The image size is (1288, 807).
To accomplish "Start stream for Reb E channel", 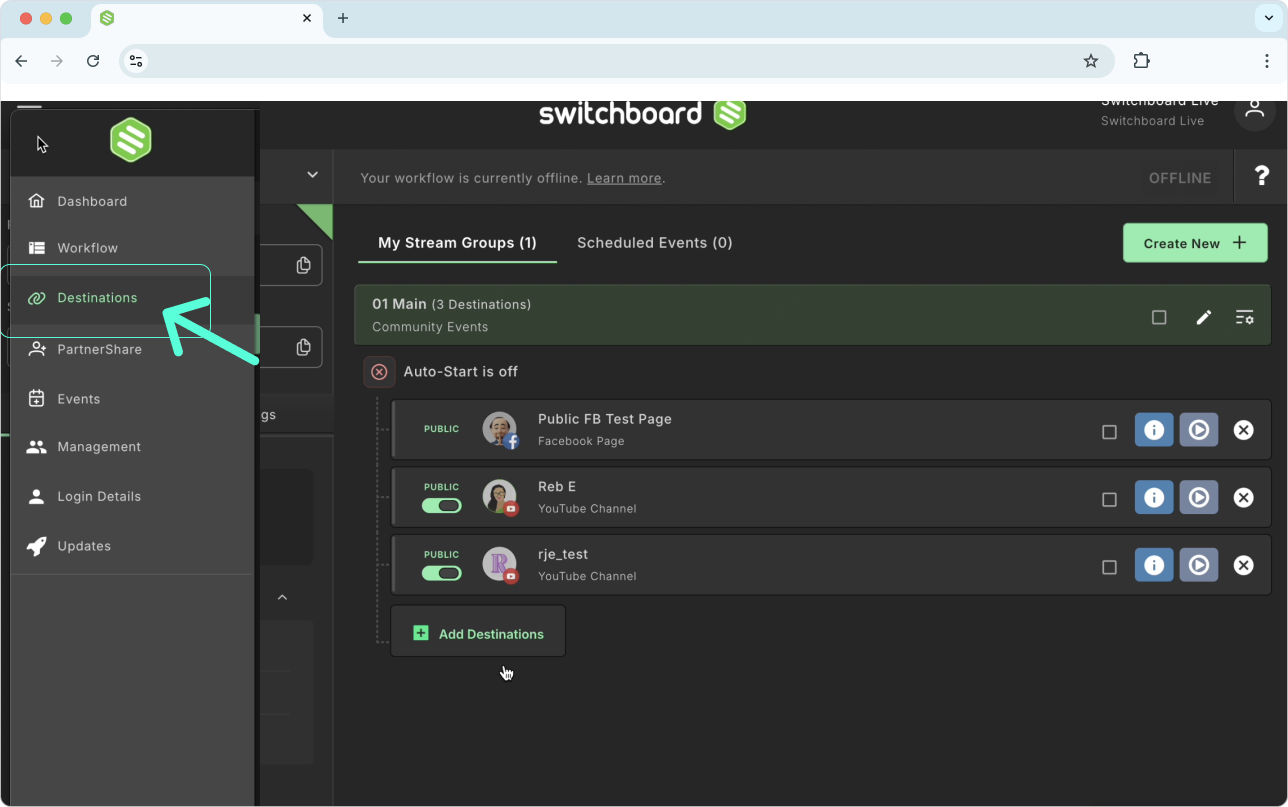I will click(1199, 497).
